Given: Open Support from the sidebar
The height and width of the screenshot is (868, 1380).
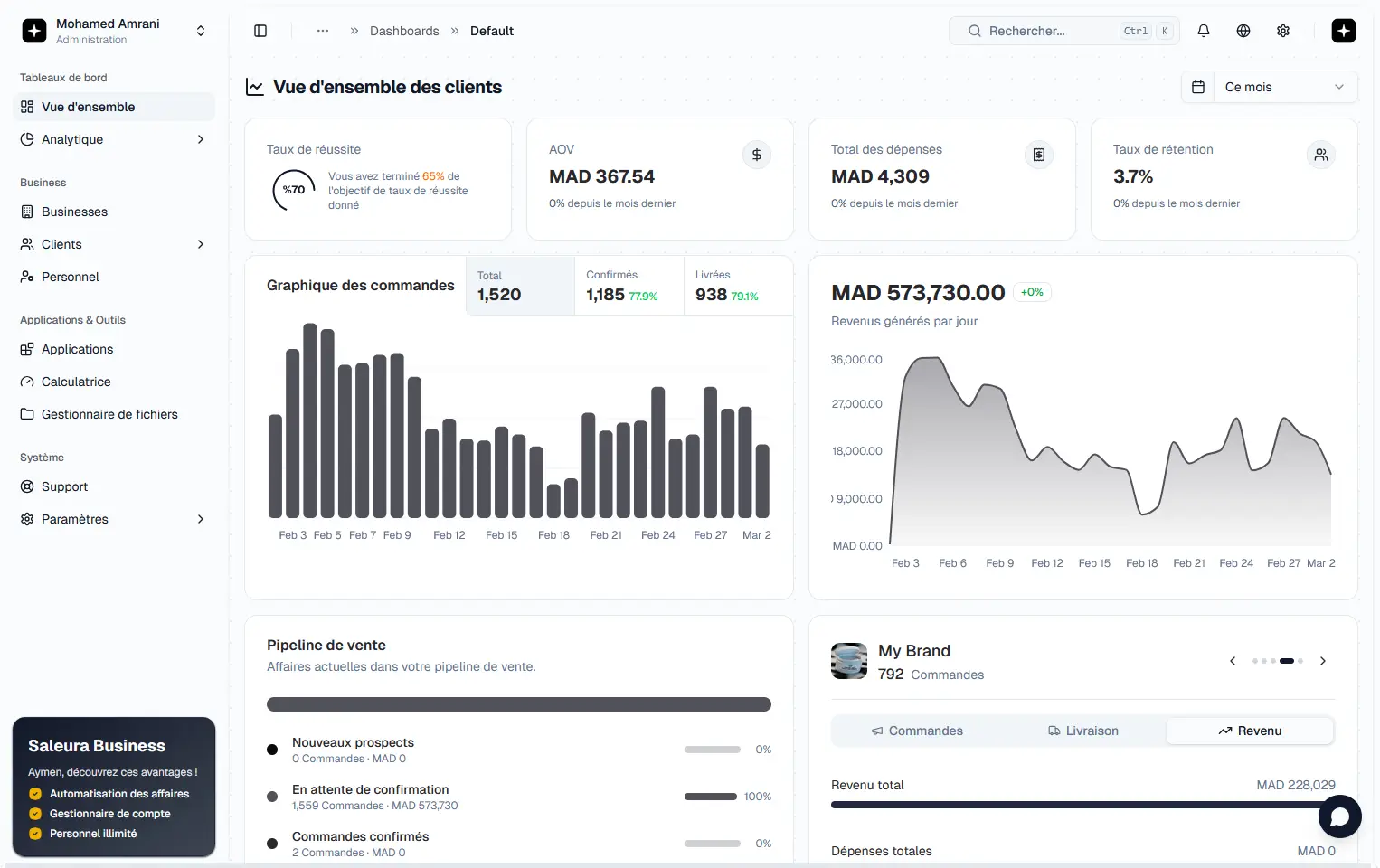Looking at the screenshot, I should [x=65, y=486].
